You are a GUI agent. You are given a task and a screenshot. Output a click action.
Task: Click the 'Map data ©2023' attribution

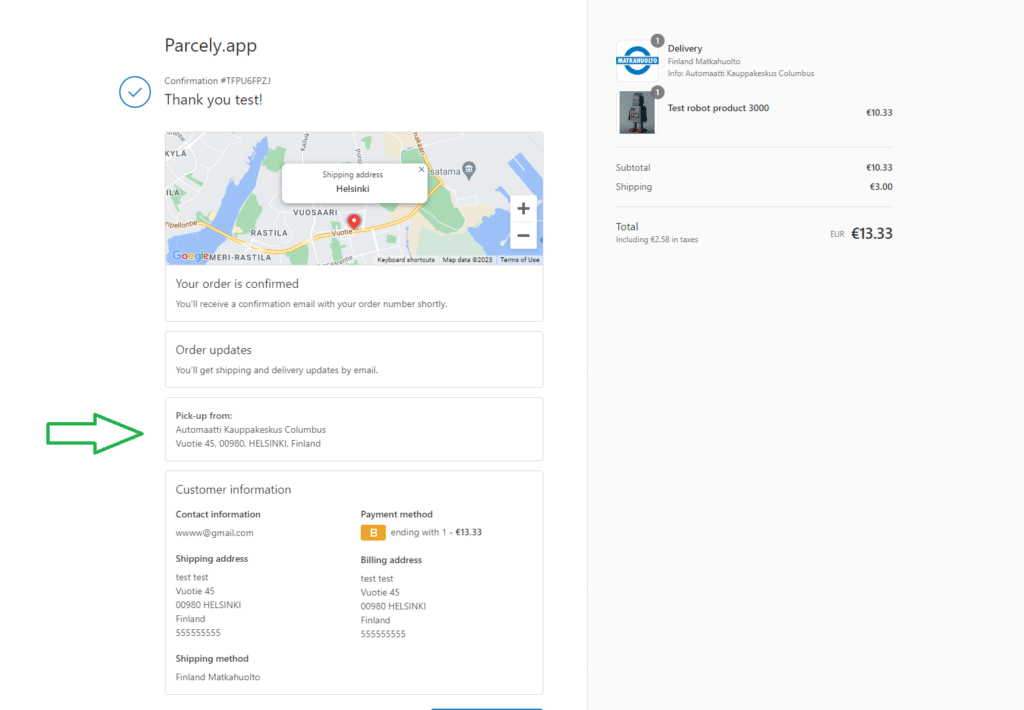coord(467,259)
